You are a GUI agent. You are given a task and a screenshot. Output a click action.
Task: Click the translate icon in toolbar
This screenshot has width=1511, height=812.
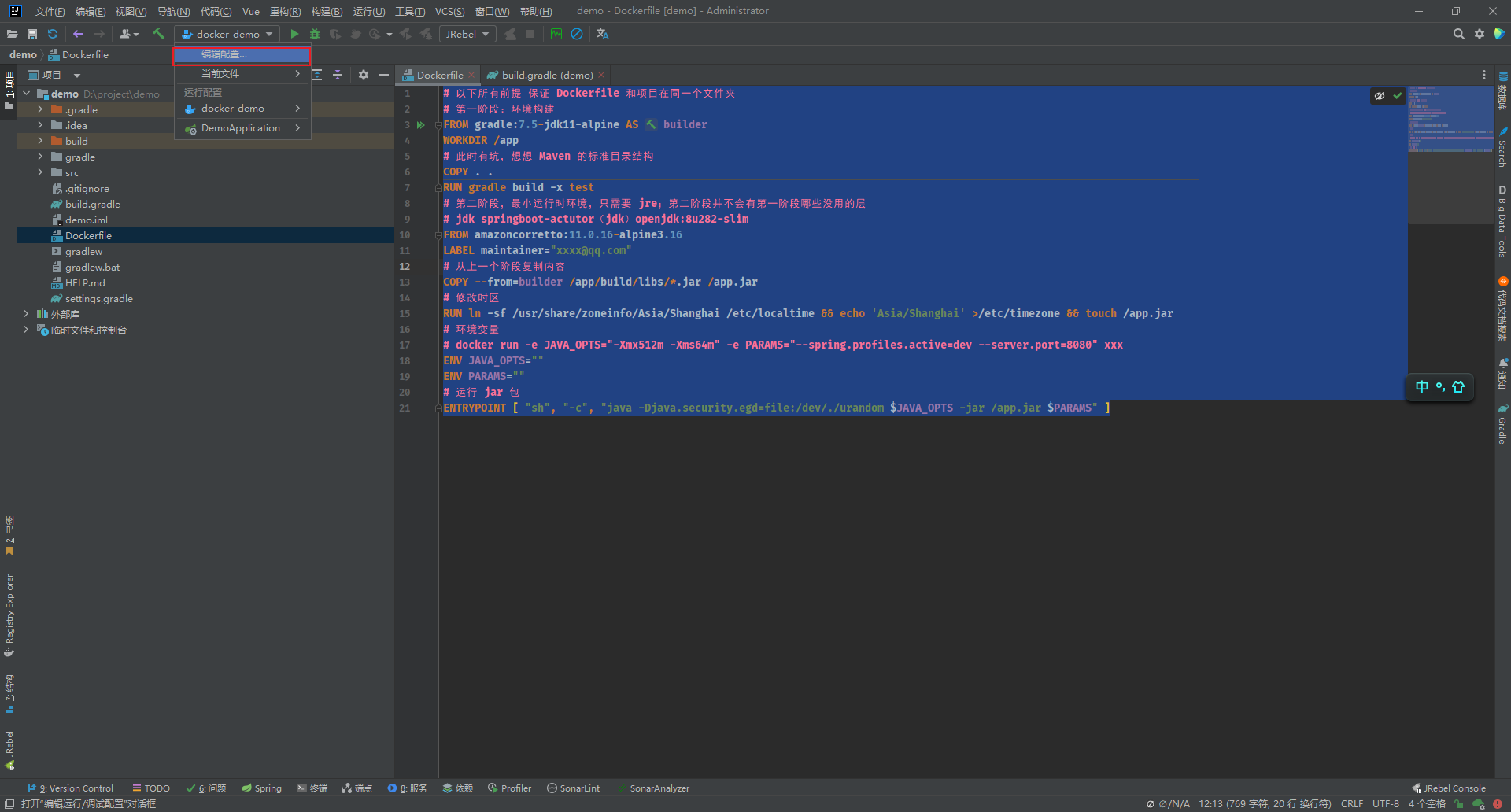click(603, 34)
